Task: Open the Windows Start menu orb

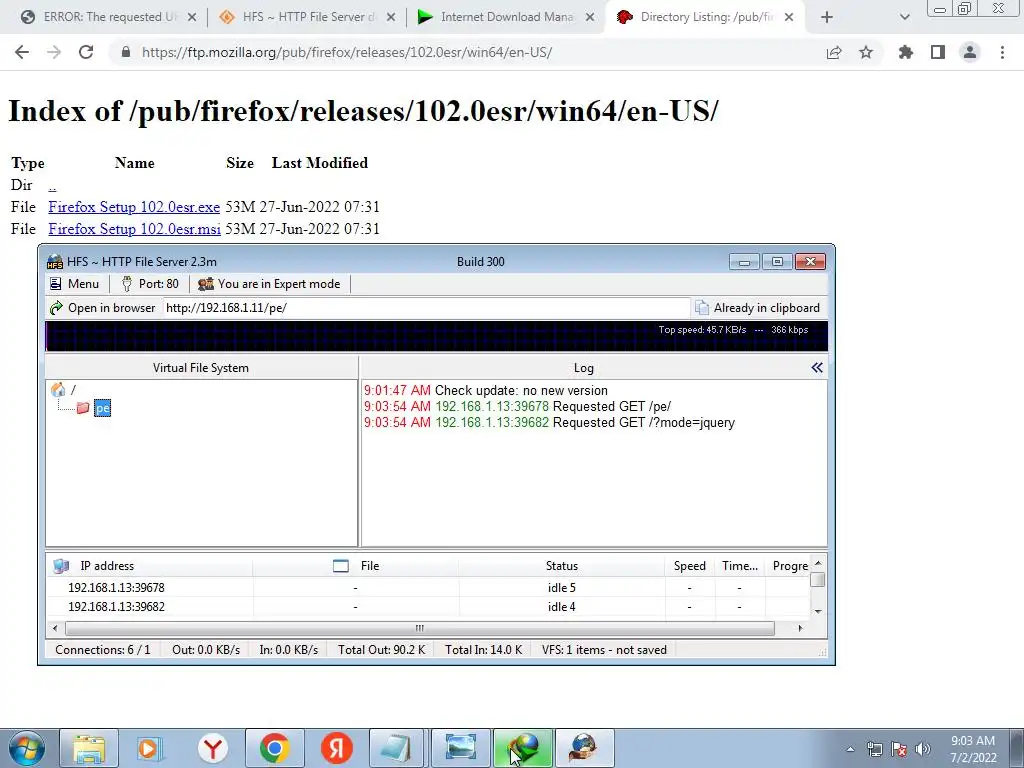Action: tap(25, 748)
